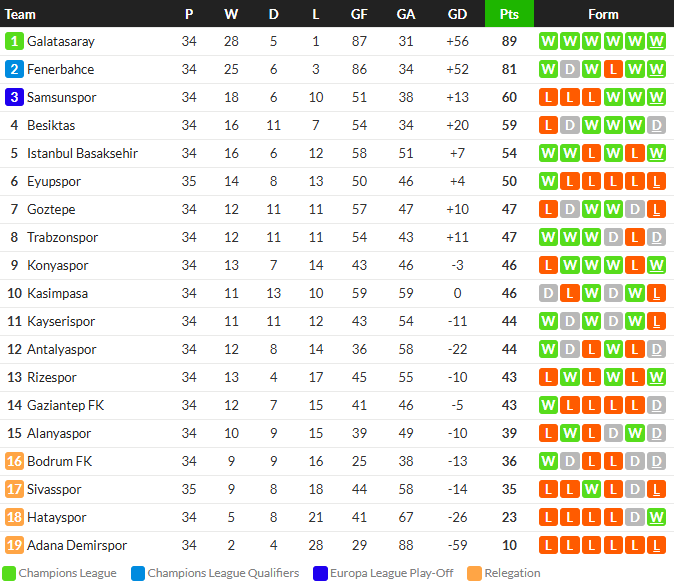The height and width of the screenshot is (587, 675).
Task: Click the Champions League legend swatch
Action: click(x=9, y=573)
